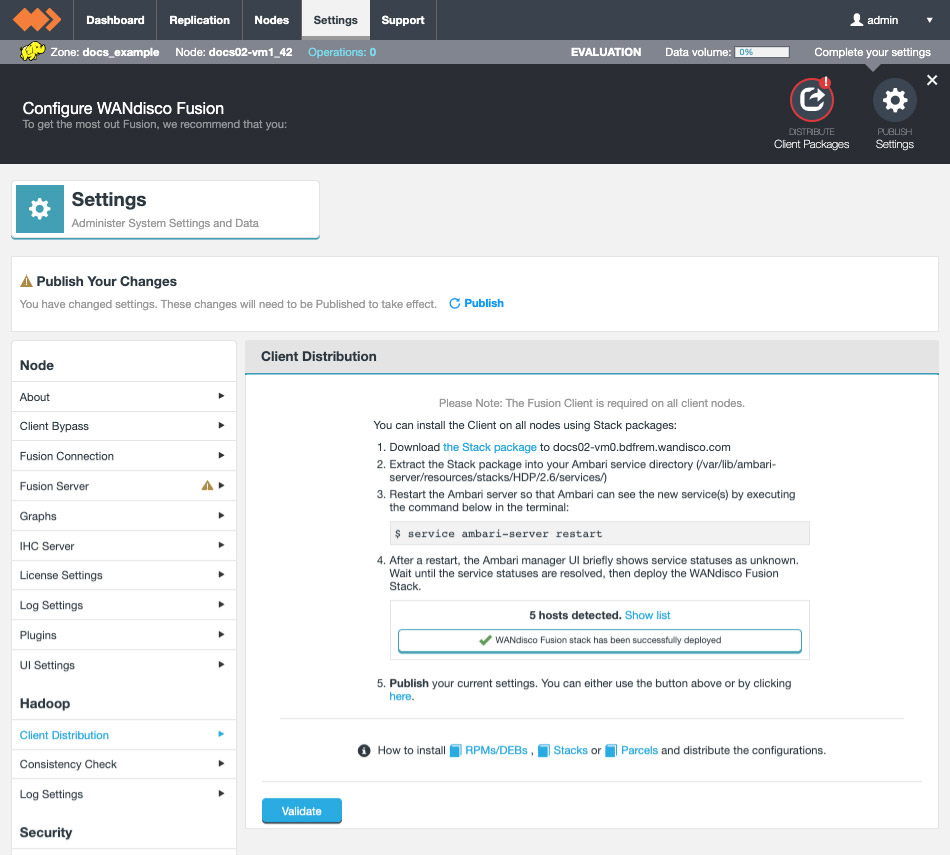Expand the License Settings arrow
This screenshot has width=950, height=855.
point(221,574)
